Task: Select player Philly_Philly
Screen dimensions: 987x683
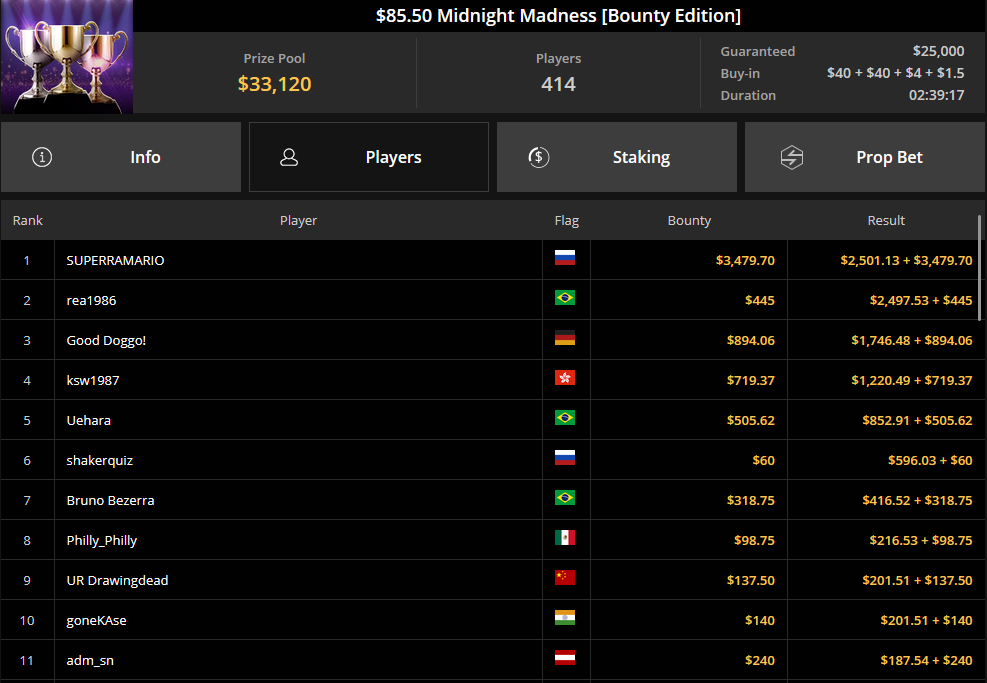Action: [101, 540]
